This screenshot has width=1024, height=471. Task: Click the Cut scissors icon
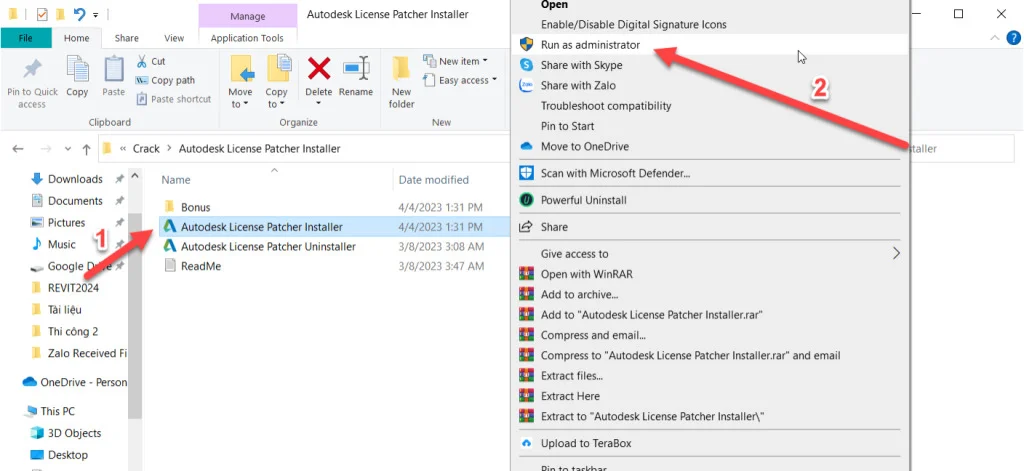tap(142, 61)
